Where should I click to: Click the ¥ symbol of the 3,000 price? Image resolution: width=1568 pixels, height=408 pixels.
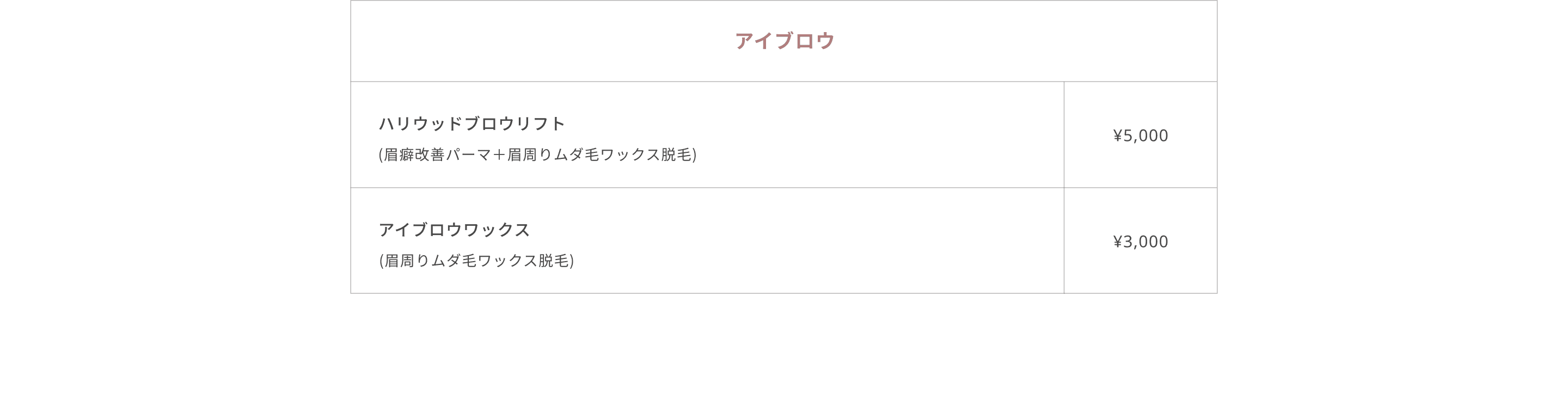click(x=1118, y=242)
